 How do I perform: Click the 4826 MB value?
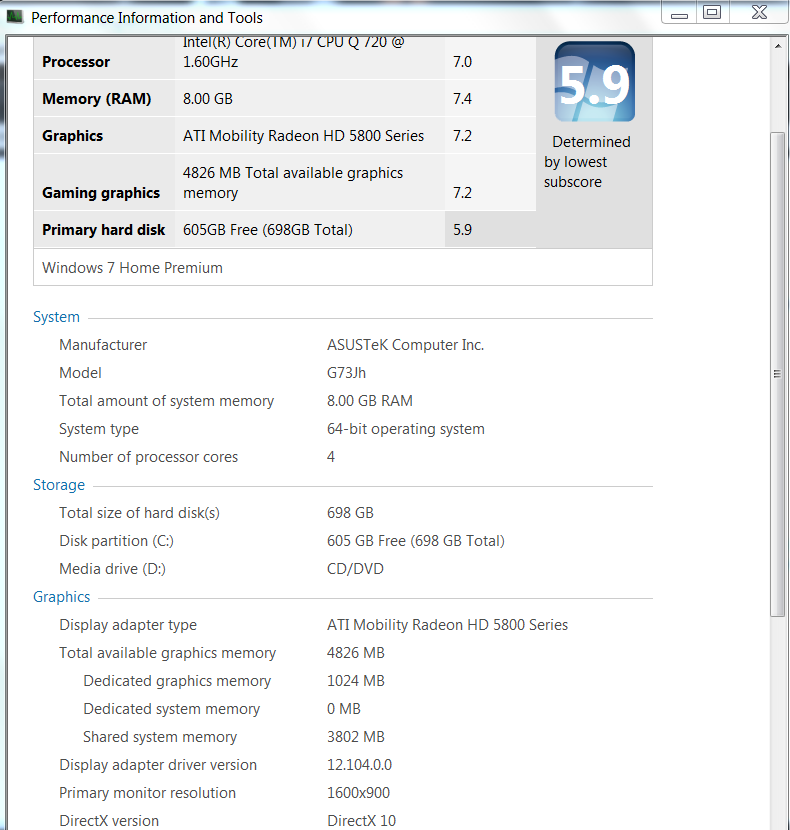355,653
